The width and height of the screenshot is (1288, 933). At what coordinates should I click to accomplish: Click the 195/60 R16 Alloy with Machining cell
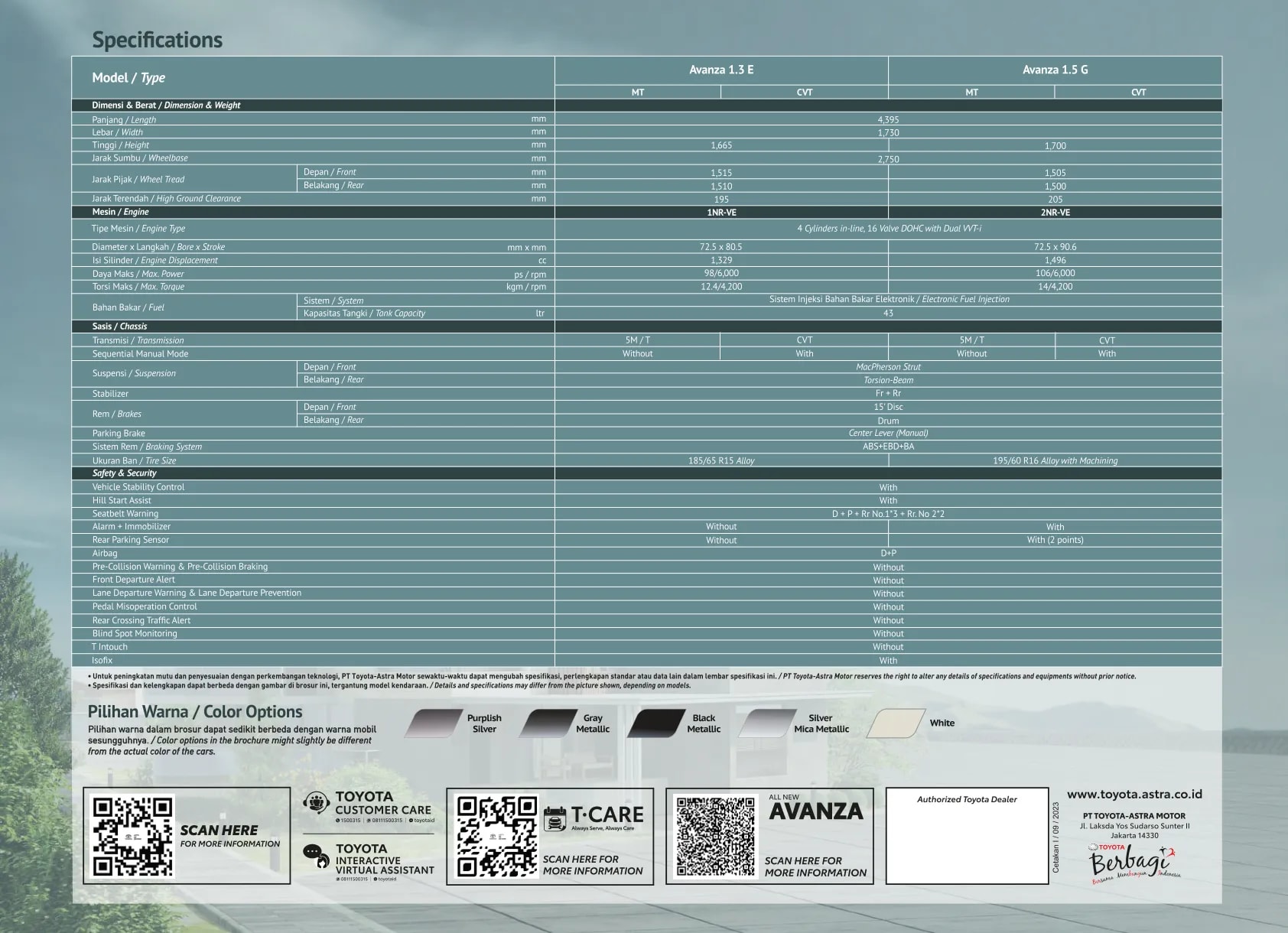point(1055,461)
